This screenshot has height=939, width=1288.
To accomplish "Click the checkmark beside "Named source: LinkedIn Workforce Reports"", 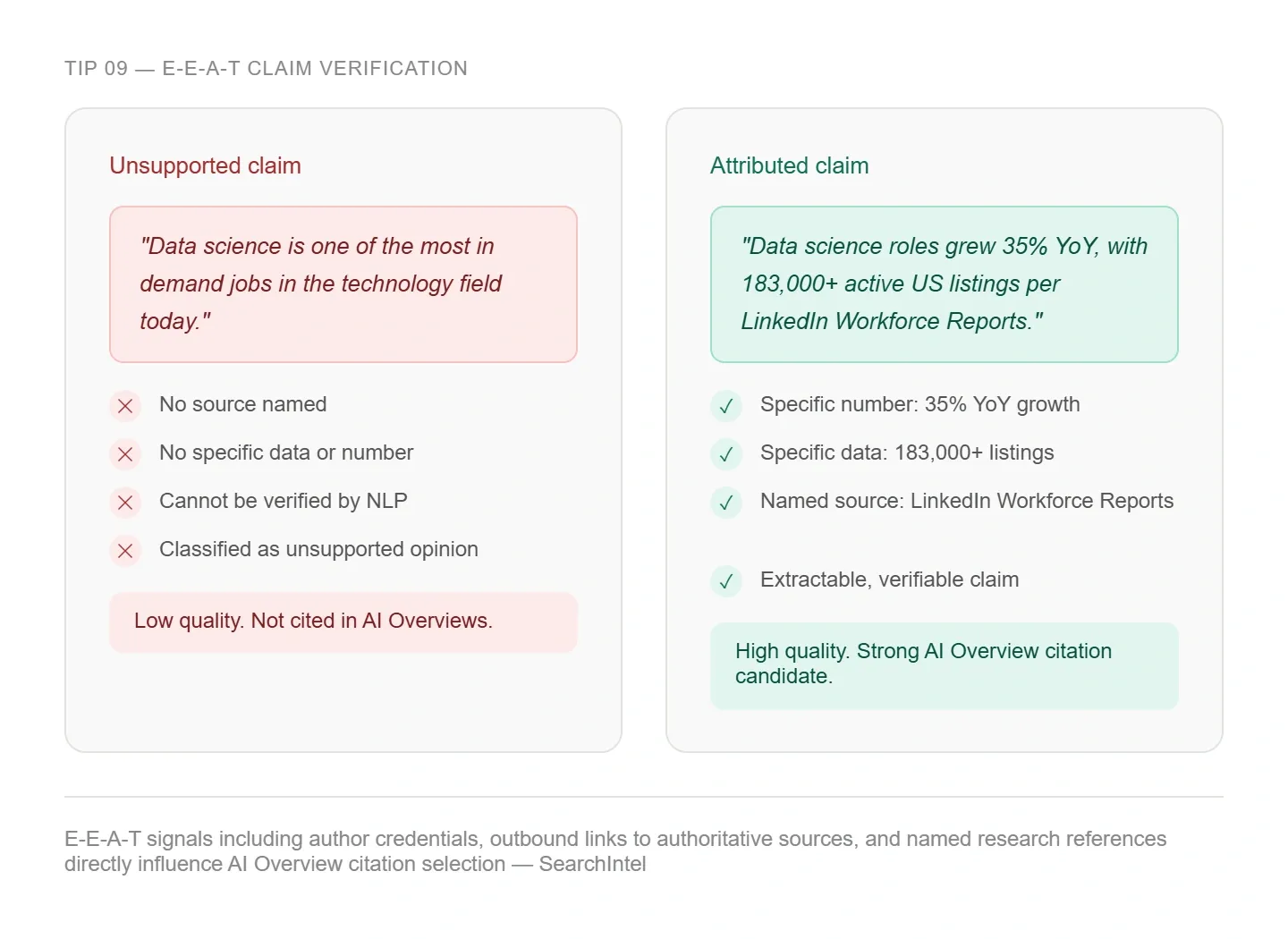I will [726, 503].
